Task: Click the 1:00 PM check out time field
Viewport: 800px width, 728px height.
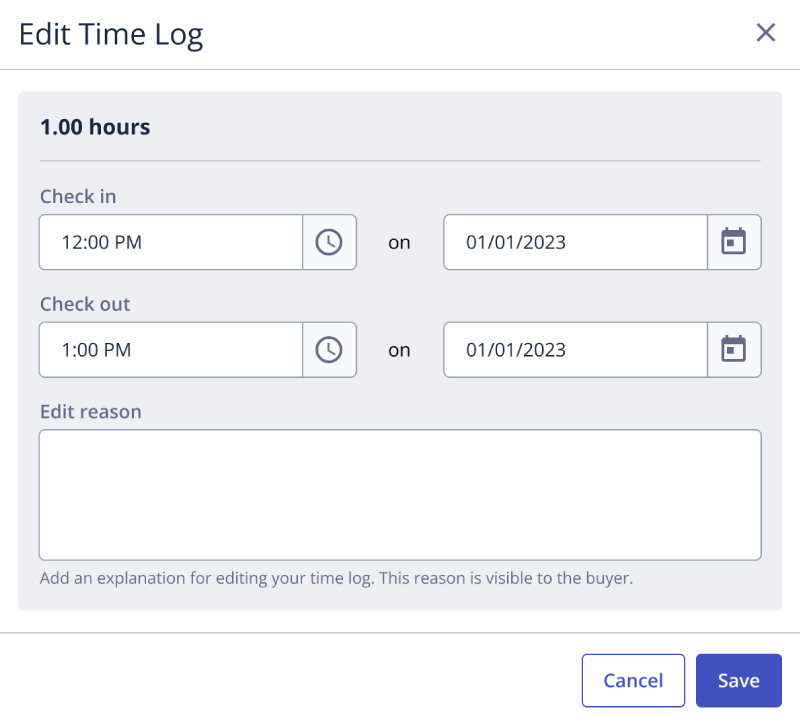Action: [170, 350]
